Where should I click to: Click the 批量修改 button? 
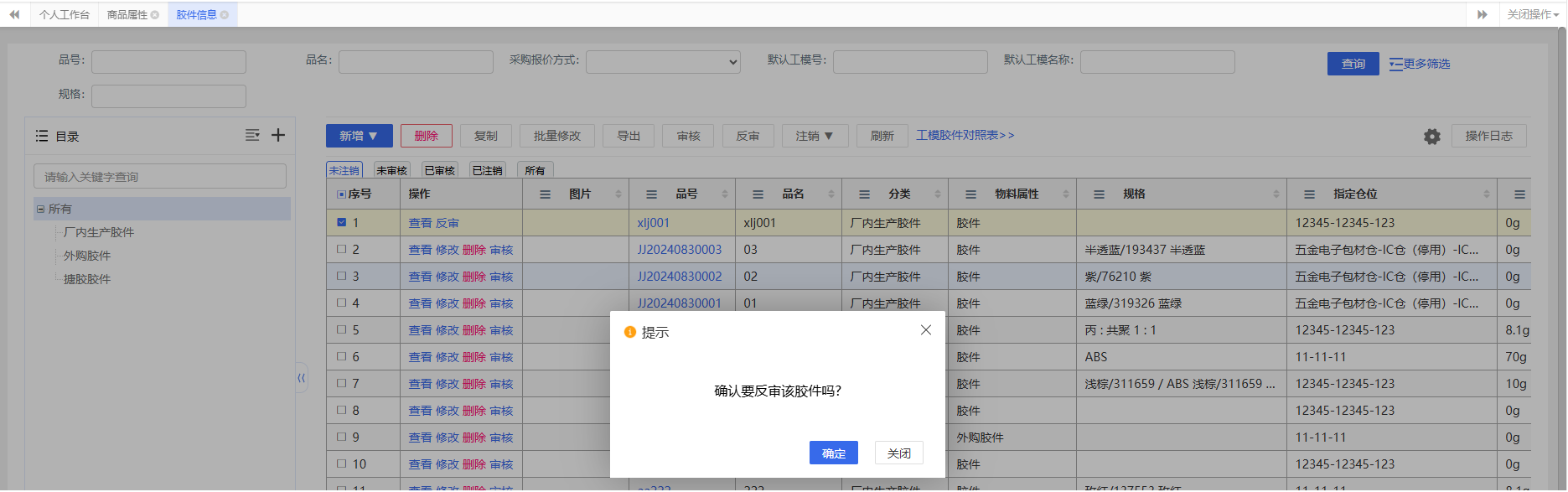(x=557, y=136)
